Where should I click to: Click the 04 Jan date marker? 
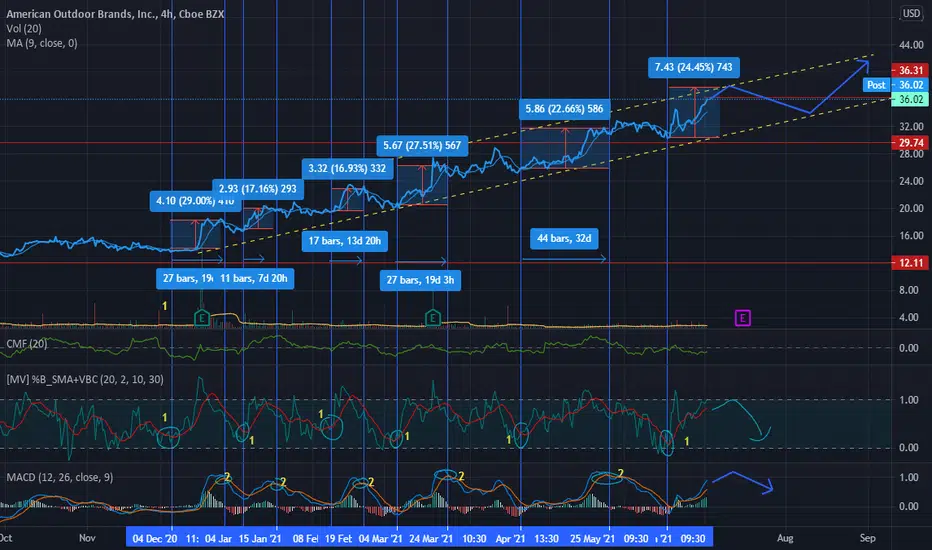click(x=218, y=539)
